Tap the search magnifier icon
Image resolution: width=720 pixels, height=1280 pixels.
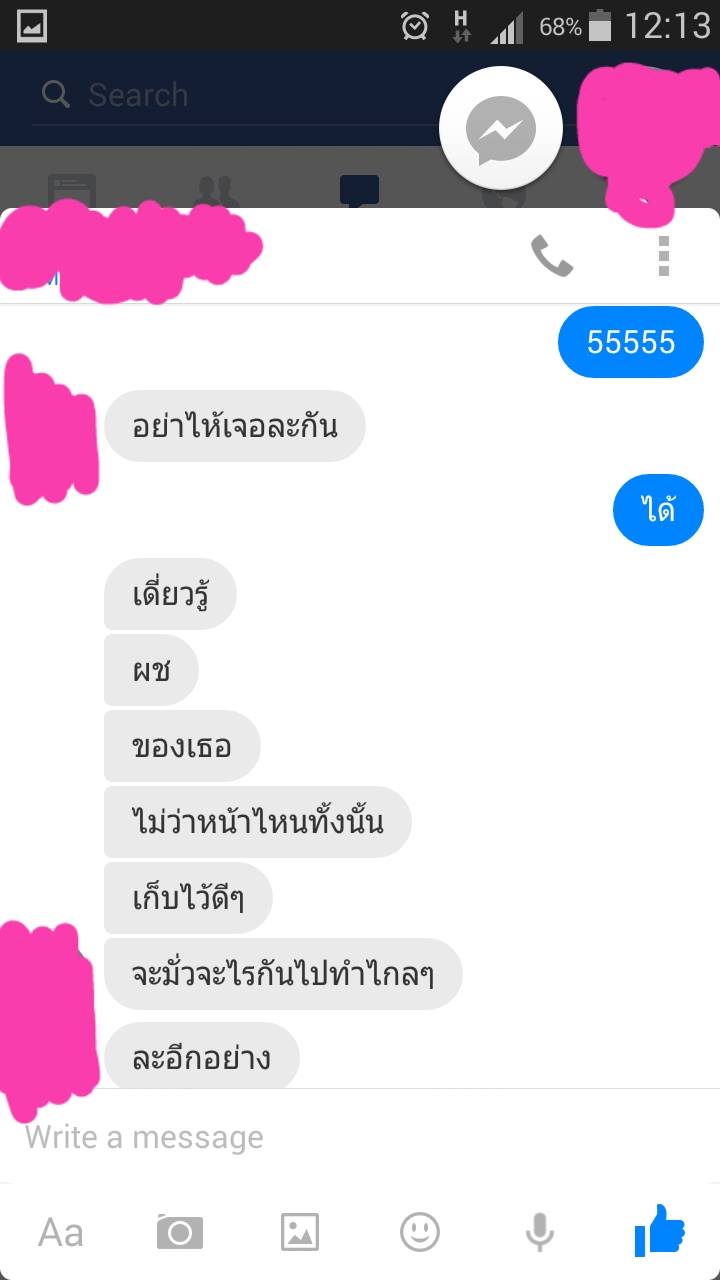(x=56, y=95)
